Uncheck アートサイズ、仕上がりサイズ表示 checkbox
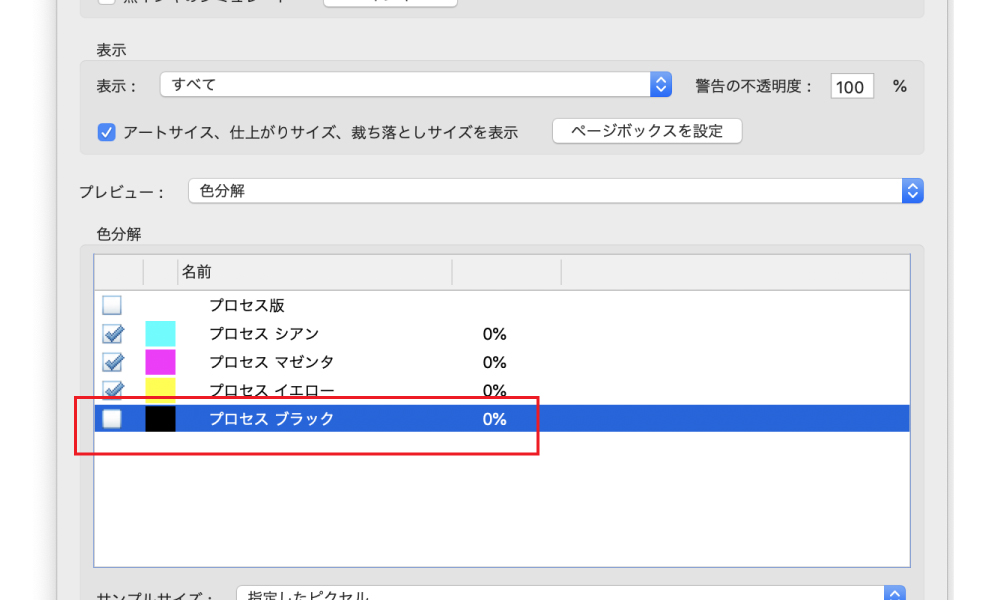1000x600 pixels. [x=107, y=132]
